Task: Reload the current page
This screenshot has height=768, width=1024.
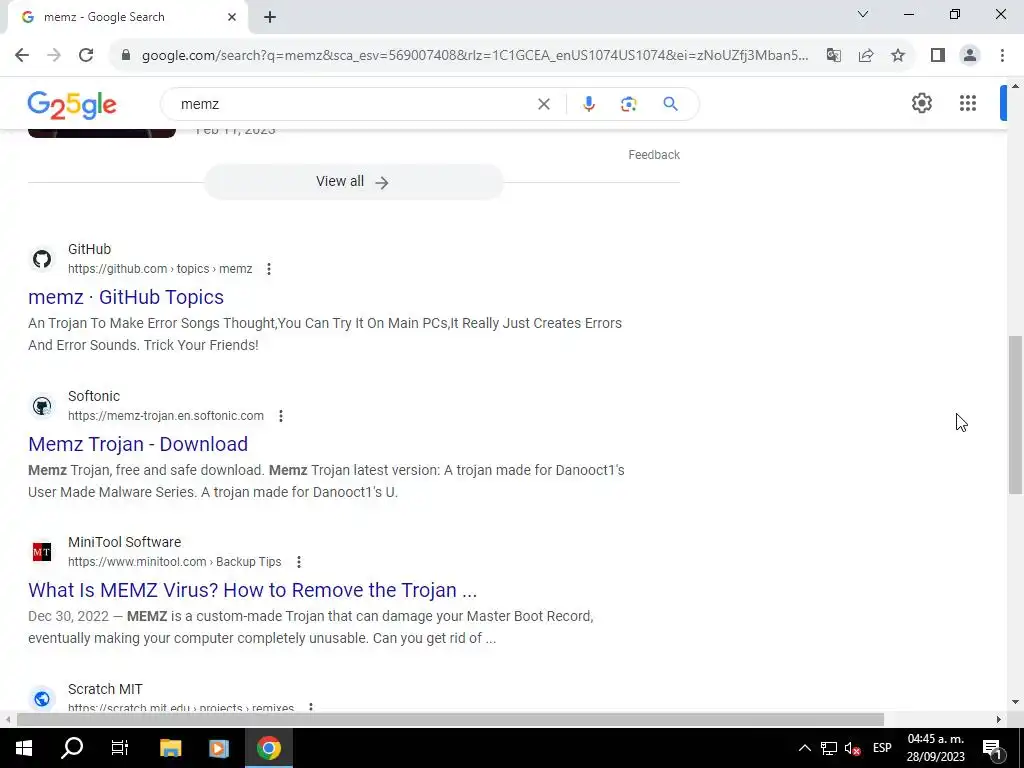Action: [86, 55]
